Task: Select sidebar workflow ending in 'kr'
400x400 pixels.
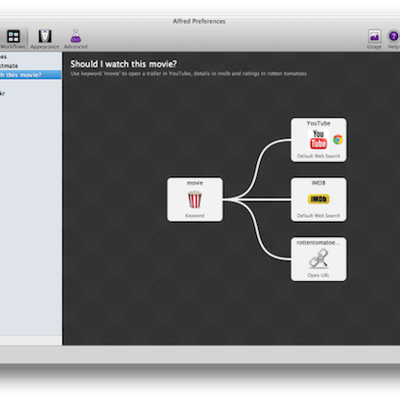Action: click(x=31, y=93)
